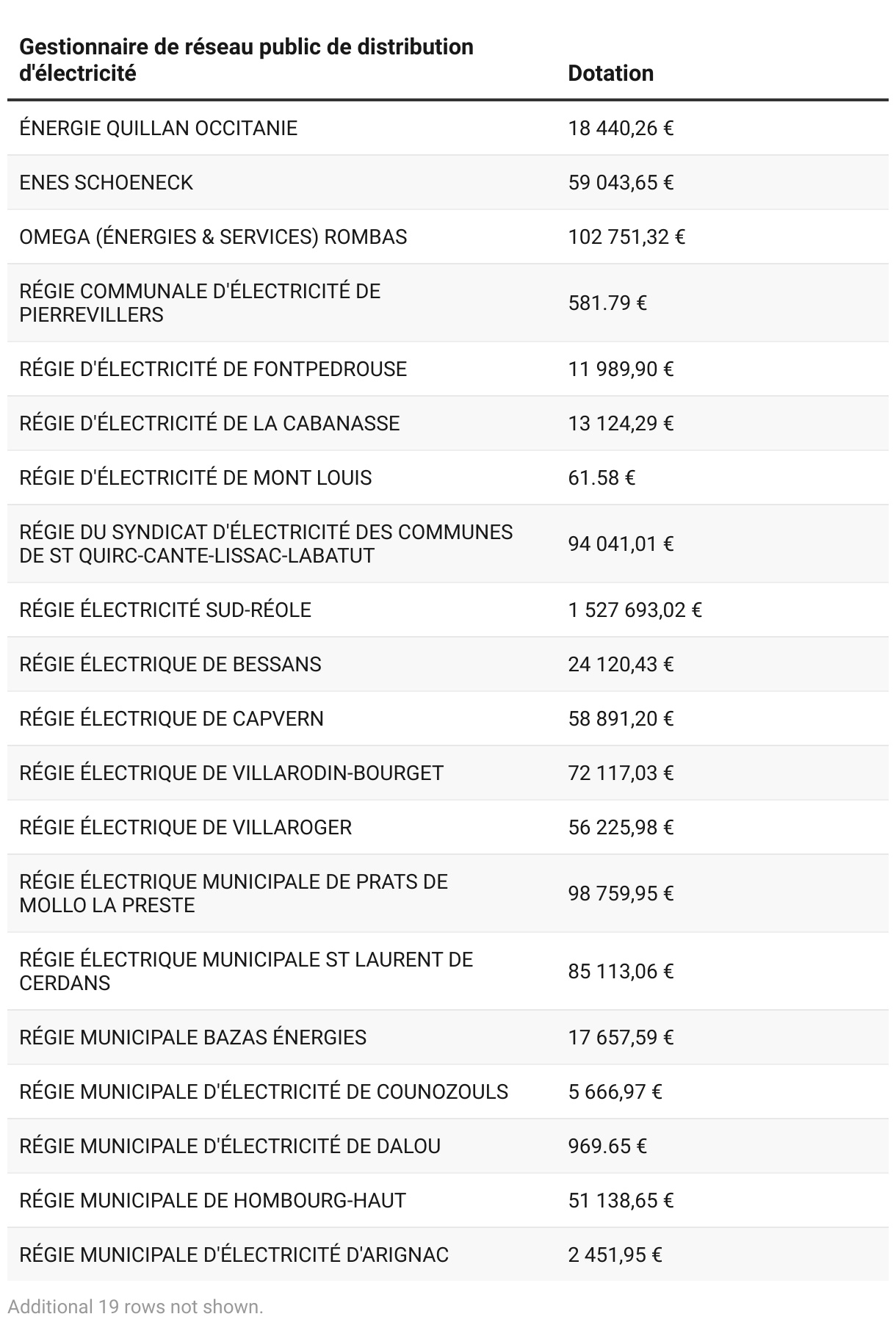The width and height of the screenshot is (896, 1325).
Task: Select RÉGIE MUNICIPALE BAZAS ÉNERGIES row
Action: point(448,1037)
